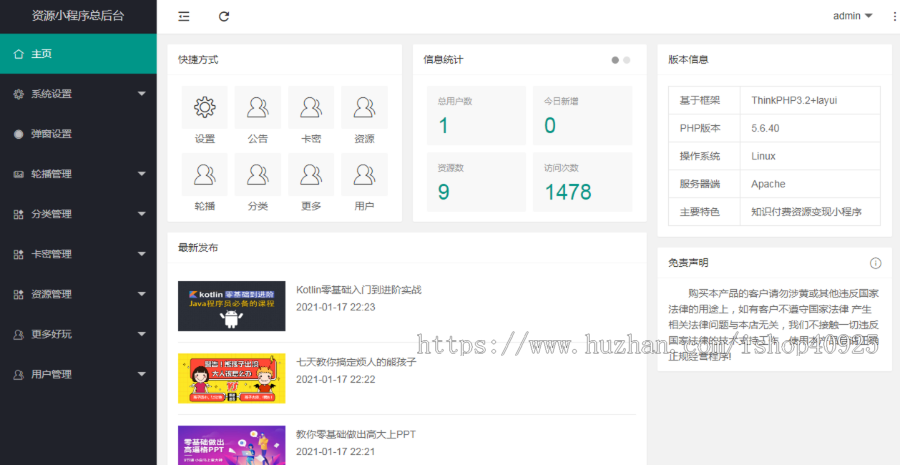Click the 最新发布 panel heading
The width and height of the screenshot is (900, 465).
(198, 248)
